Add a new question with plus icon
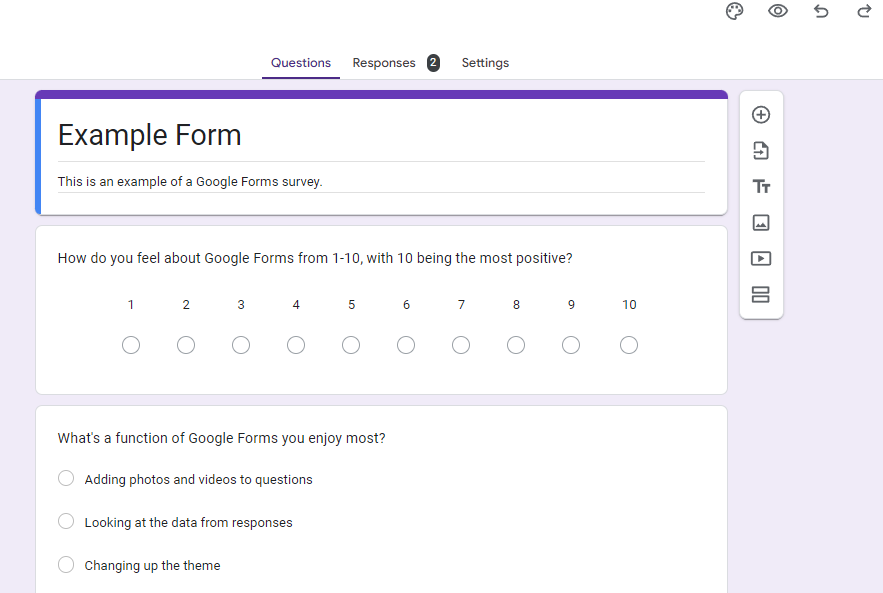The width and height of the screenshot is (883, 593). pyautogui.click(x=761, y=115)
